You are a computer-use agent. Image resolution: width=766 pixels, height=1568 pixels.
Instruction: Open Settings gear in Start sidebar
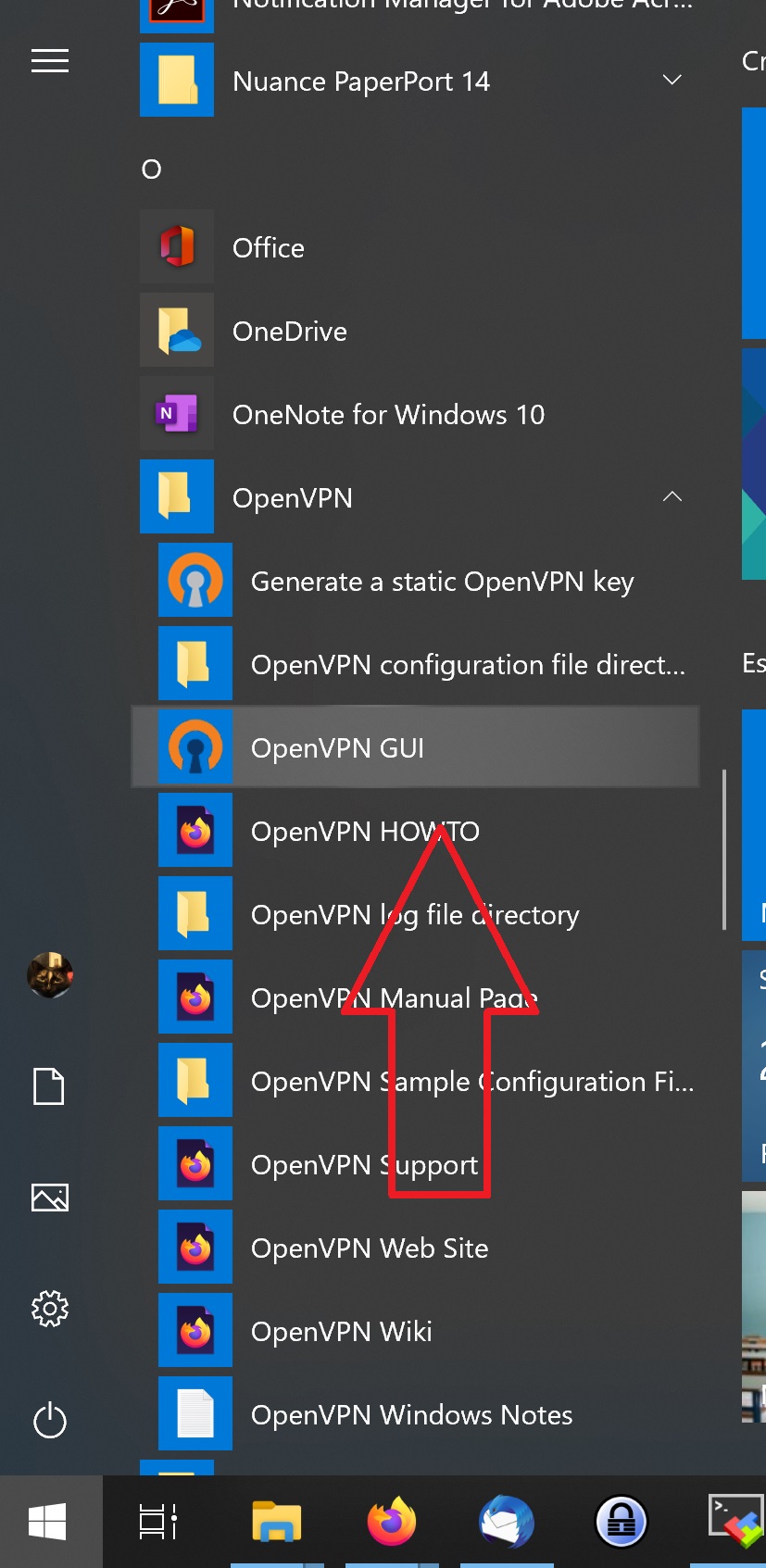[50, 1309]
